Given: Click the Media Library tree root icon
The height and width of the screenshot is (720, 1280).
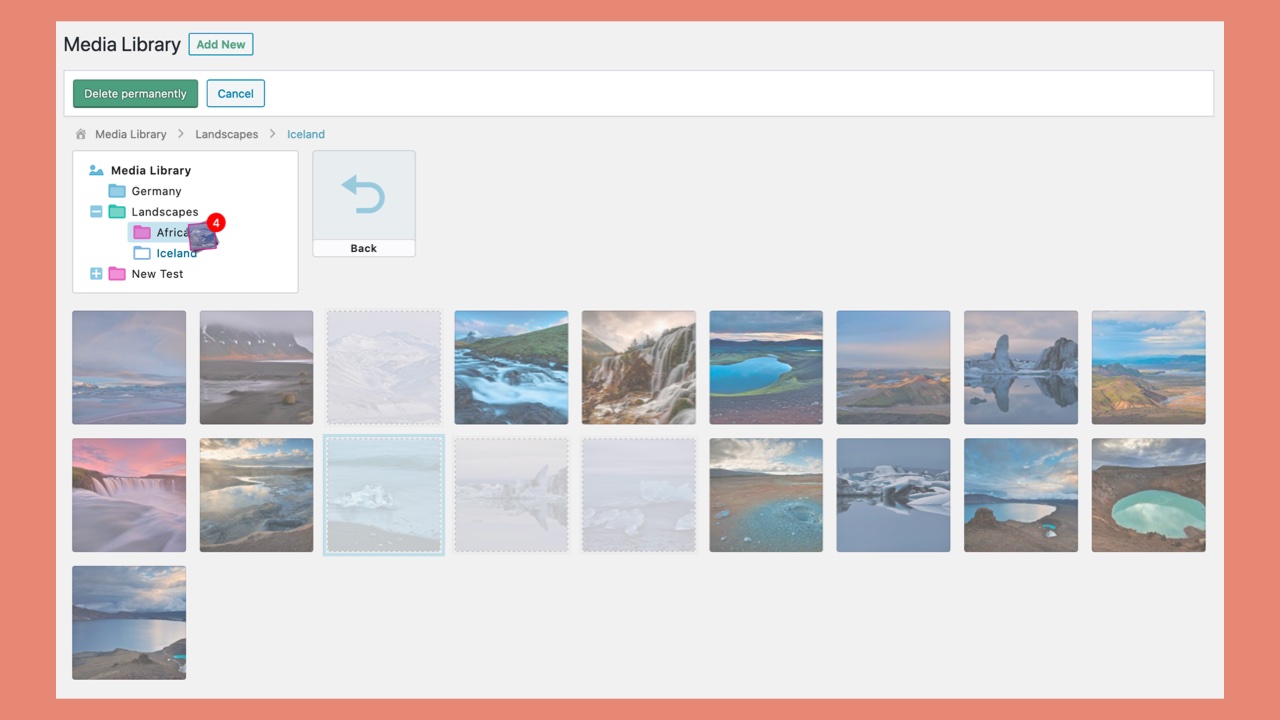Looking at the screenshot, I should coord(96,170).
